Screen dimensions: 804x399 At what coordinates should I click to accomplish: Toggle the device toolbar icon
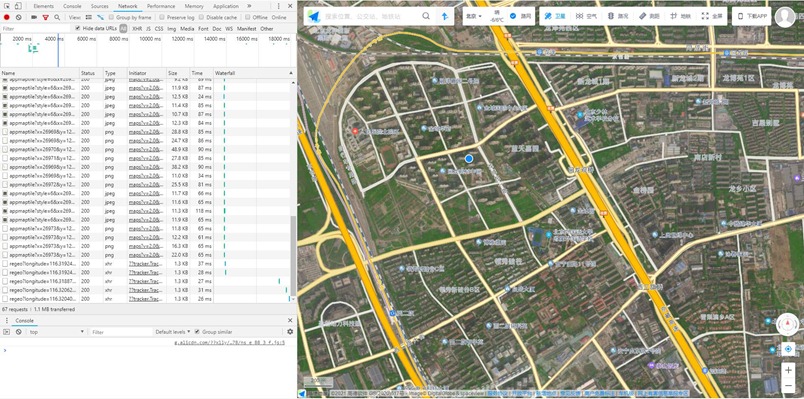point(18,6)
